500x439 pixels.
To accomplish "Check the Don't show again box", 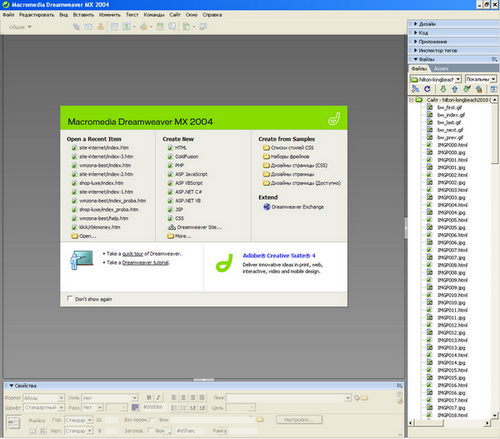I will [70, 298].
